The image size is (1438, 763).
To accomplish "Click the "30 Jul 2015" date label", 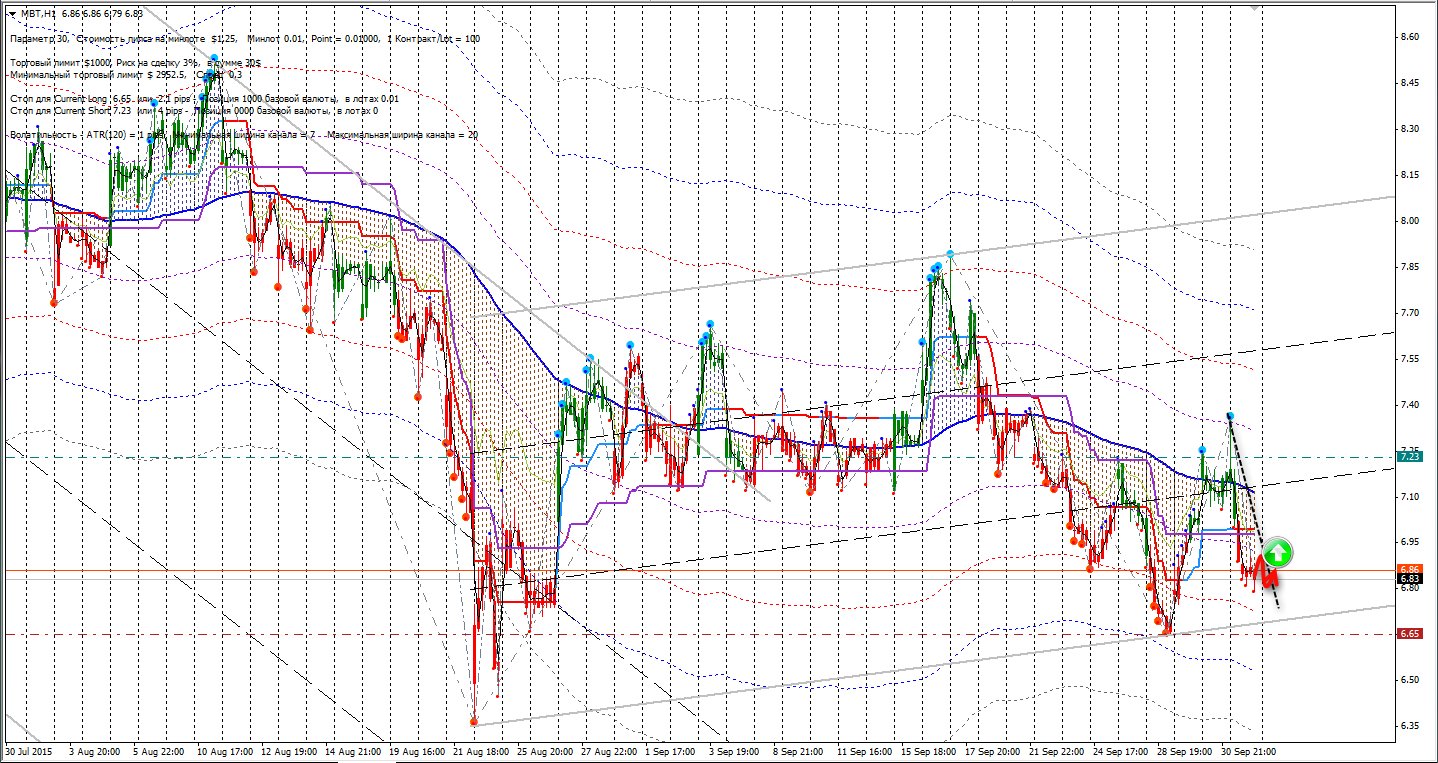I will (30, 750).
